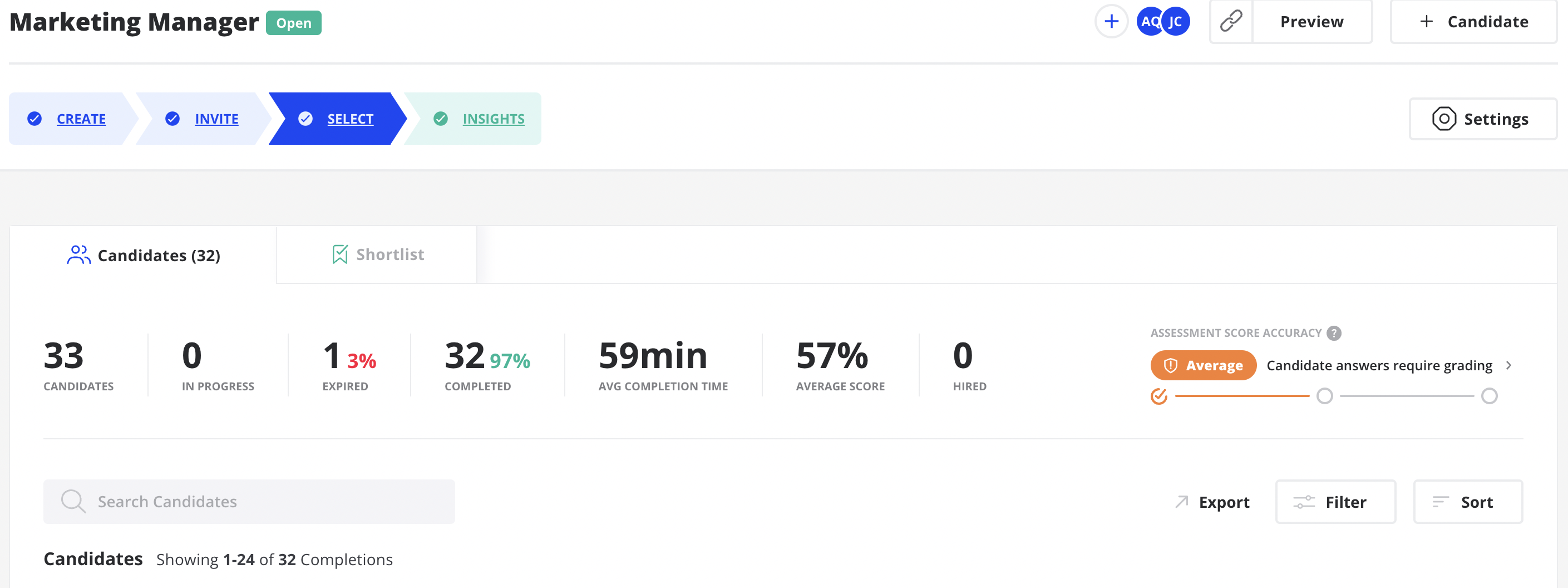Click the Shortlist bookmark icon
The height and width of the screenshot is (588, 1568).
(x=339, y=254)
